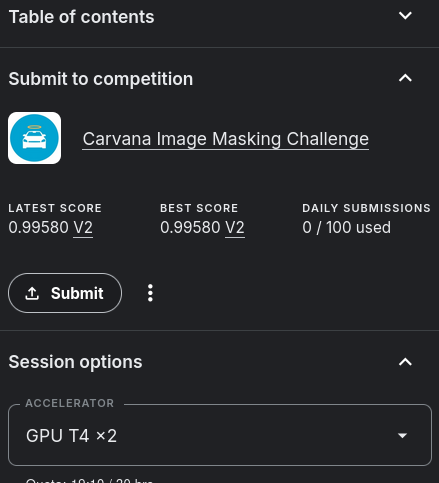Collapse the Session options chevron
This screenshot has width=439, height=483.
[x=405, y=362]
